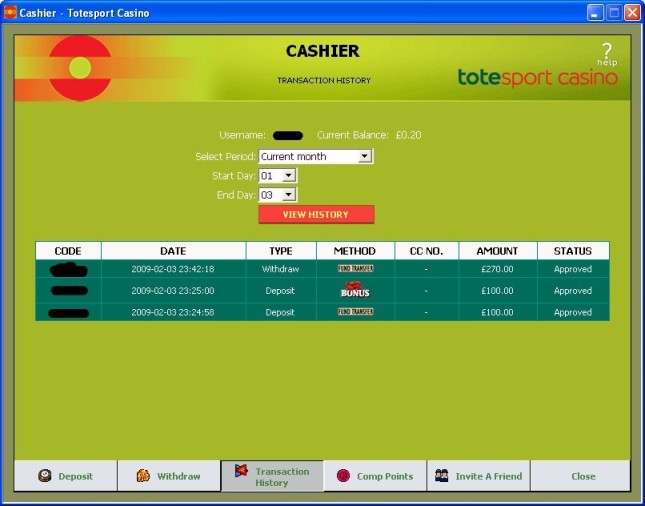This screenshot has width=645, height=506.
Task: Switch to the Transaction History tab
Action: tap(272, 476)
